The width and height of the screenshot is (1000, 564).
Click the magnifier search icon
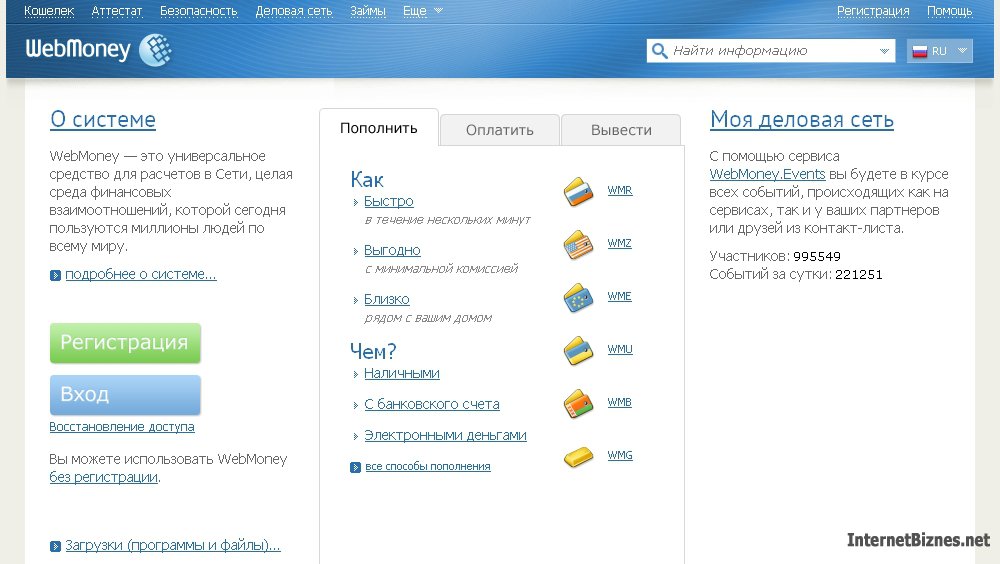[659, 50]
